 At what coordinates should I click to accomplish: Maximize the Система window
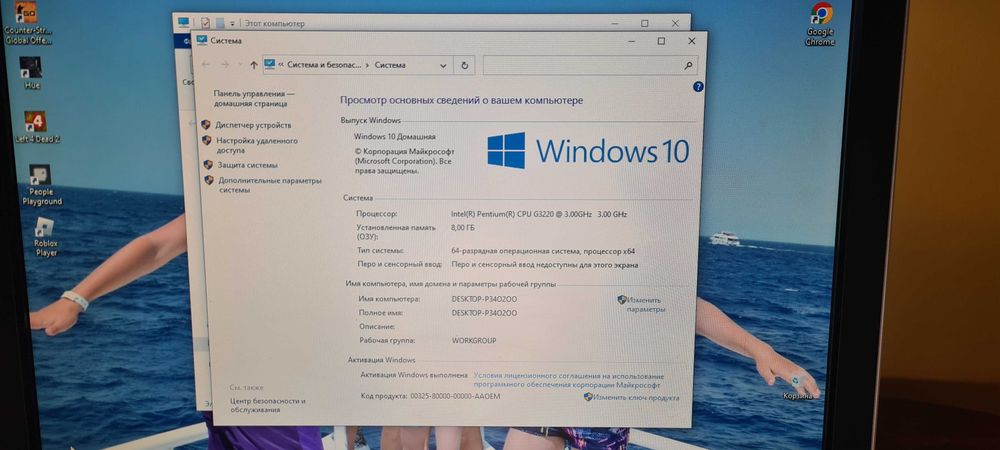click(661, 41)
